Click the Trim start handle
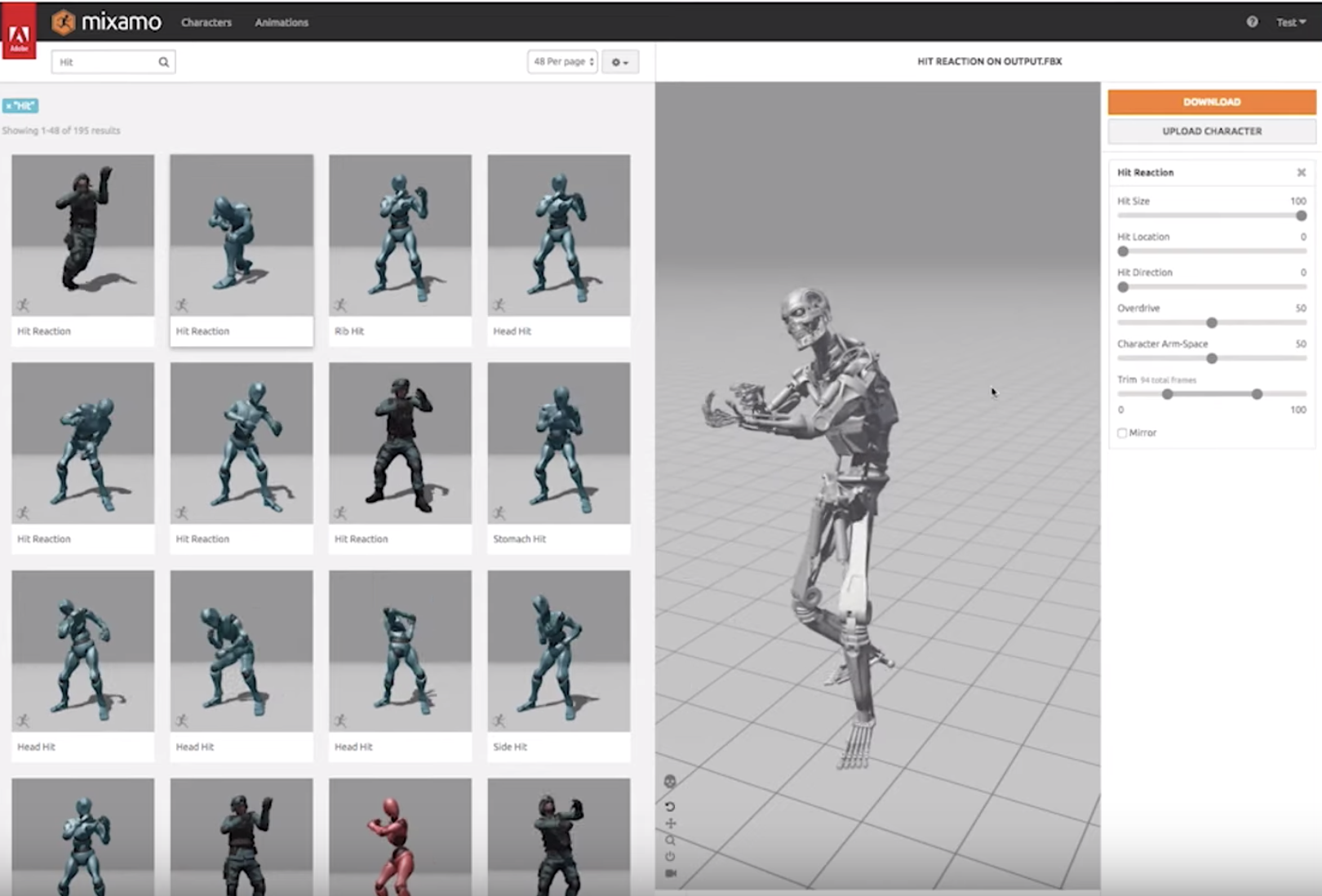 pos(1168,394)
